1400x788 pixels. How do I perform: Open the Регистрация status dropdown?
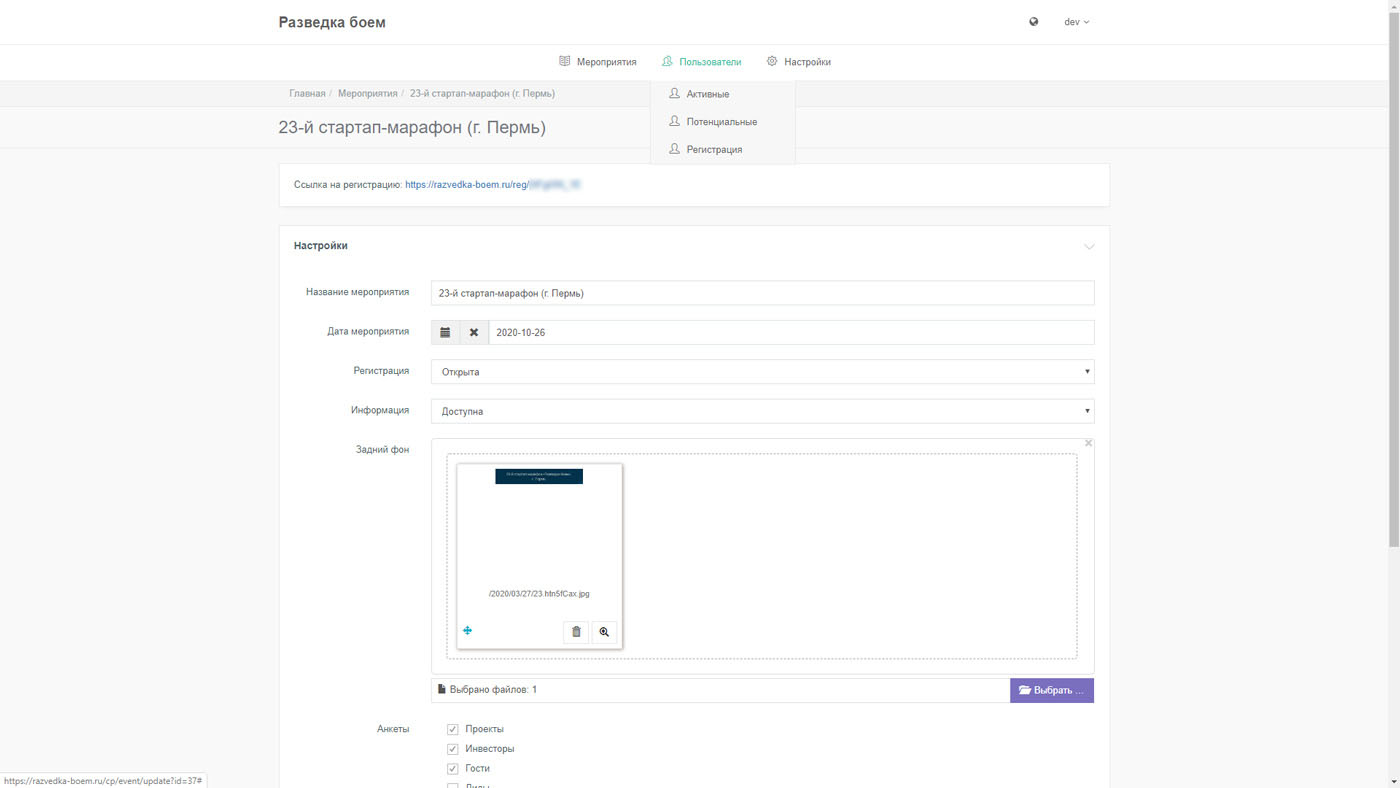(x=763, y=372)
